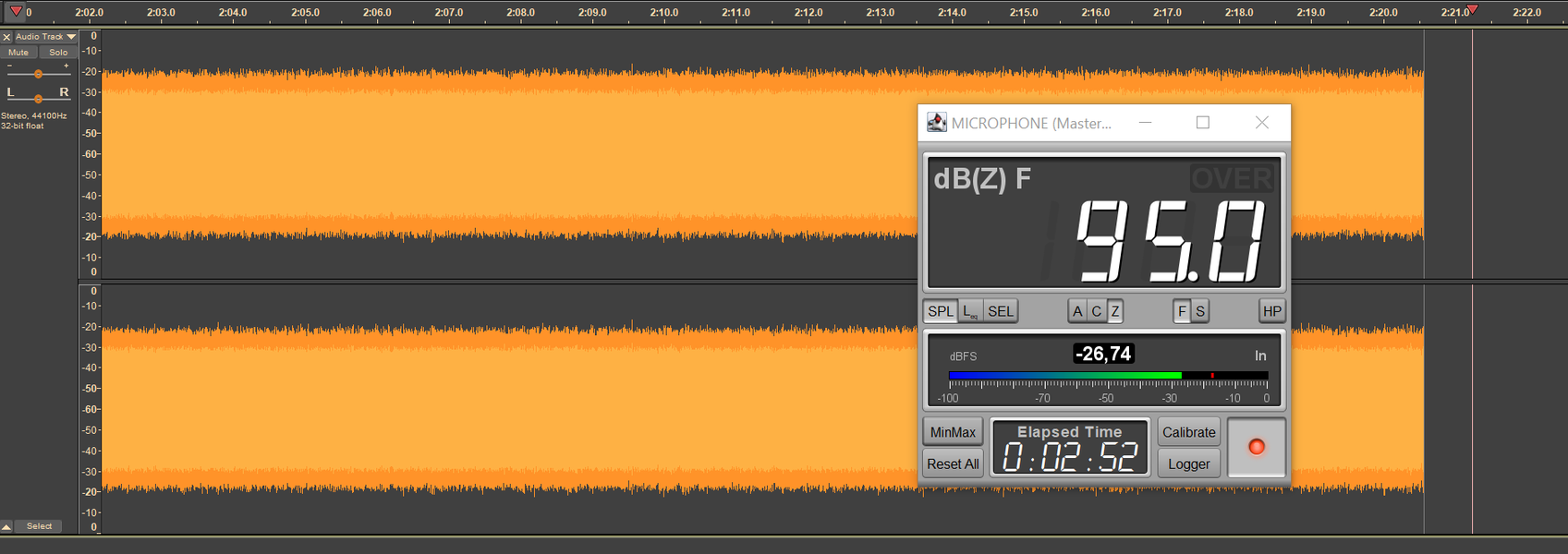
Task: Select Z frequency weighting
Action: [x=1115, y=311]
